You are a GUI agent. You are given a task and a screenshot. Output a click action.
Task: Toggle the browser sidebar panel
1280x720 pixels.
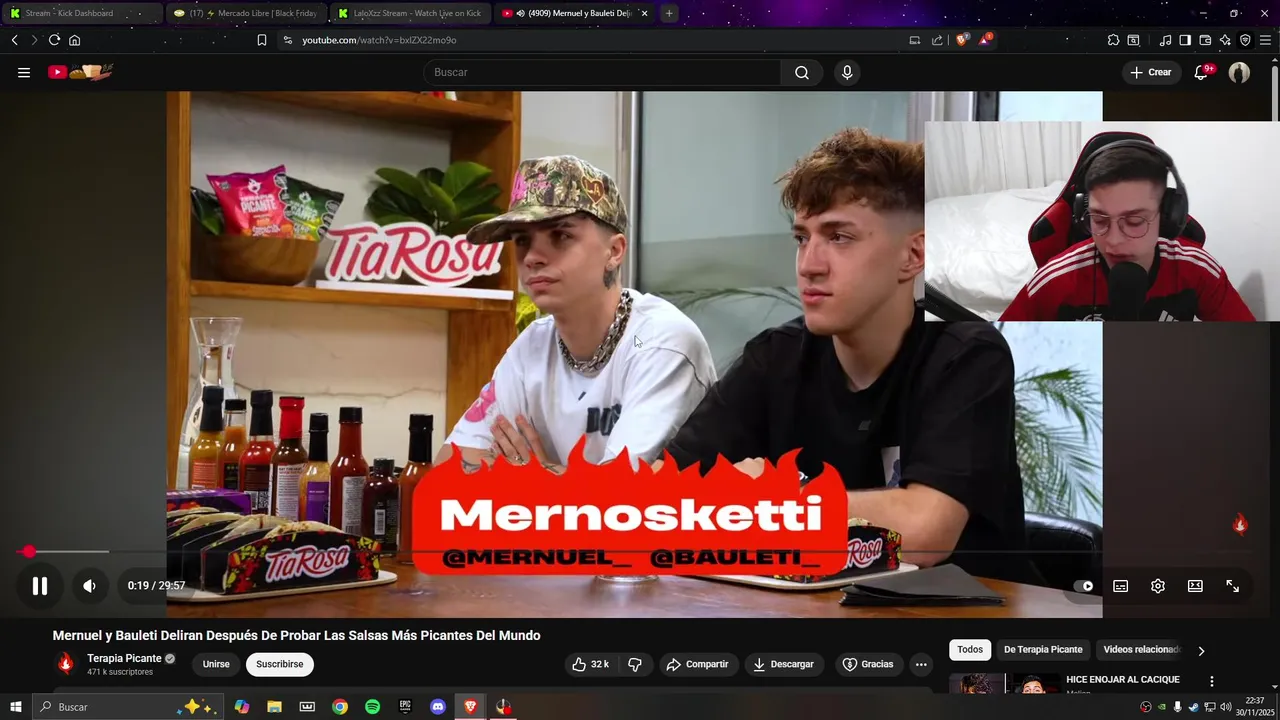point(1185,40)
